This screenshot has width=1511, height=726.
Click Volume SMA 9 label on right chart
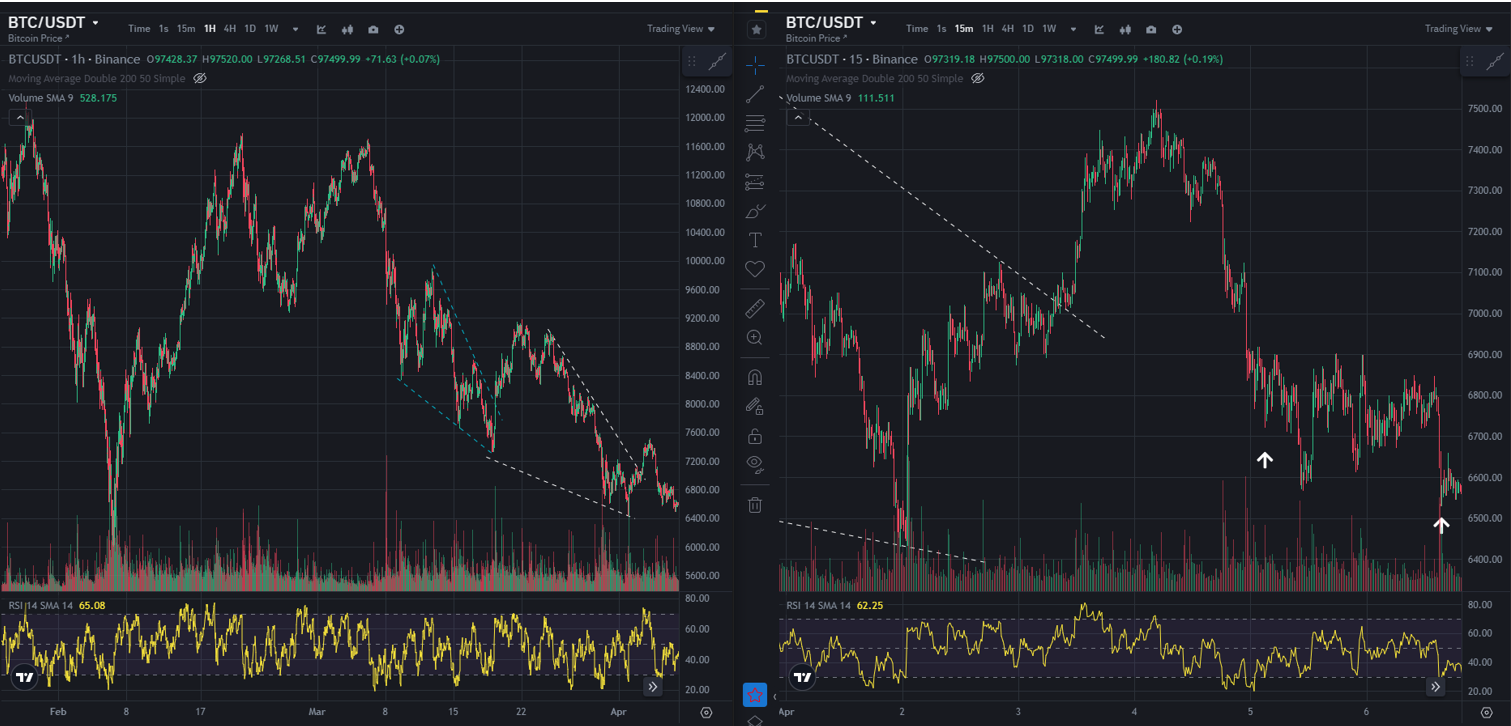coord(819,98)
